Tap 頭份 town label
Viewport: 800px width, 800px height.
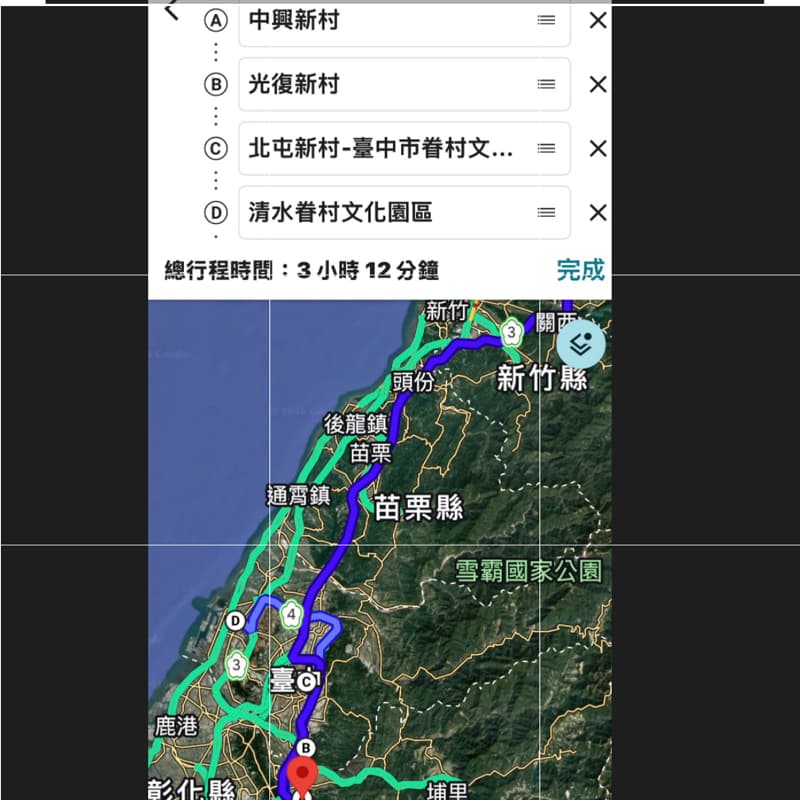click(414, 382)
